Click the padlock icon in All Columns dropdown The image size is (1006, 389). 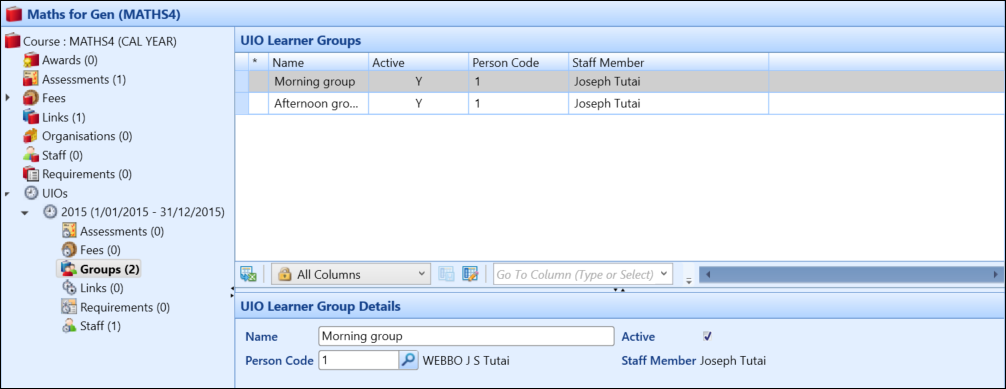coord(284,274)
